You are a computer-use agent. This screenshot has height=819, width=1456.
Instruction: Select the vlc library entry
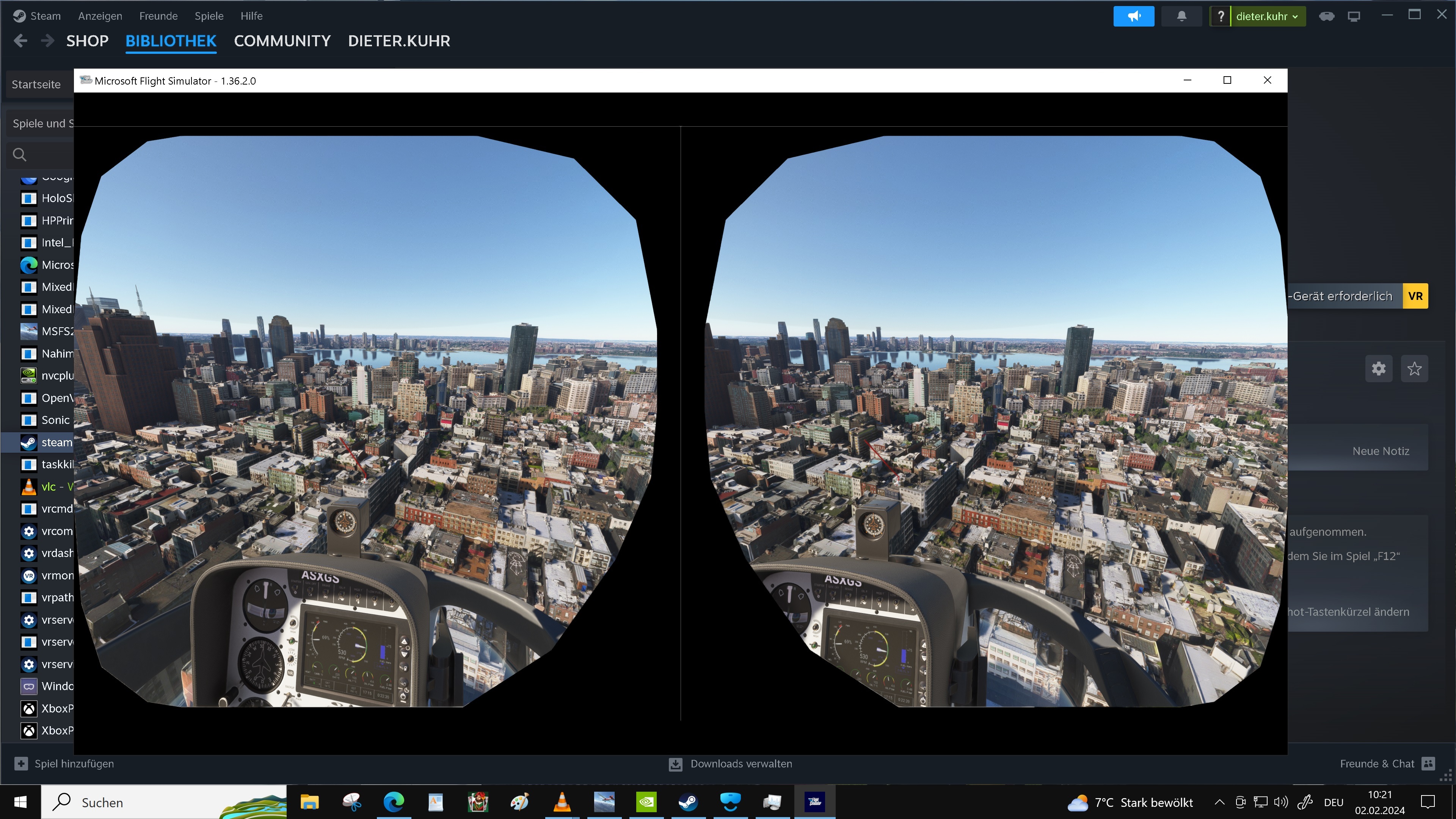(x=47, y=486)
